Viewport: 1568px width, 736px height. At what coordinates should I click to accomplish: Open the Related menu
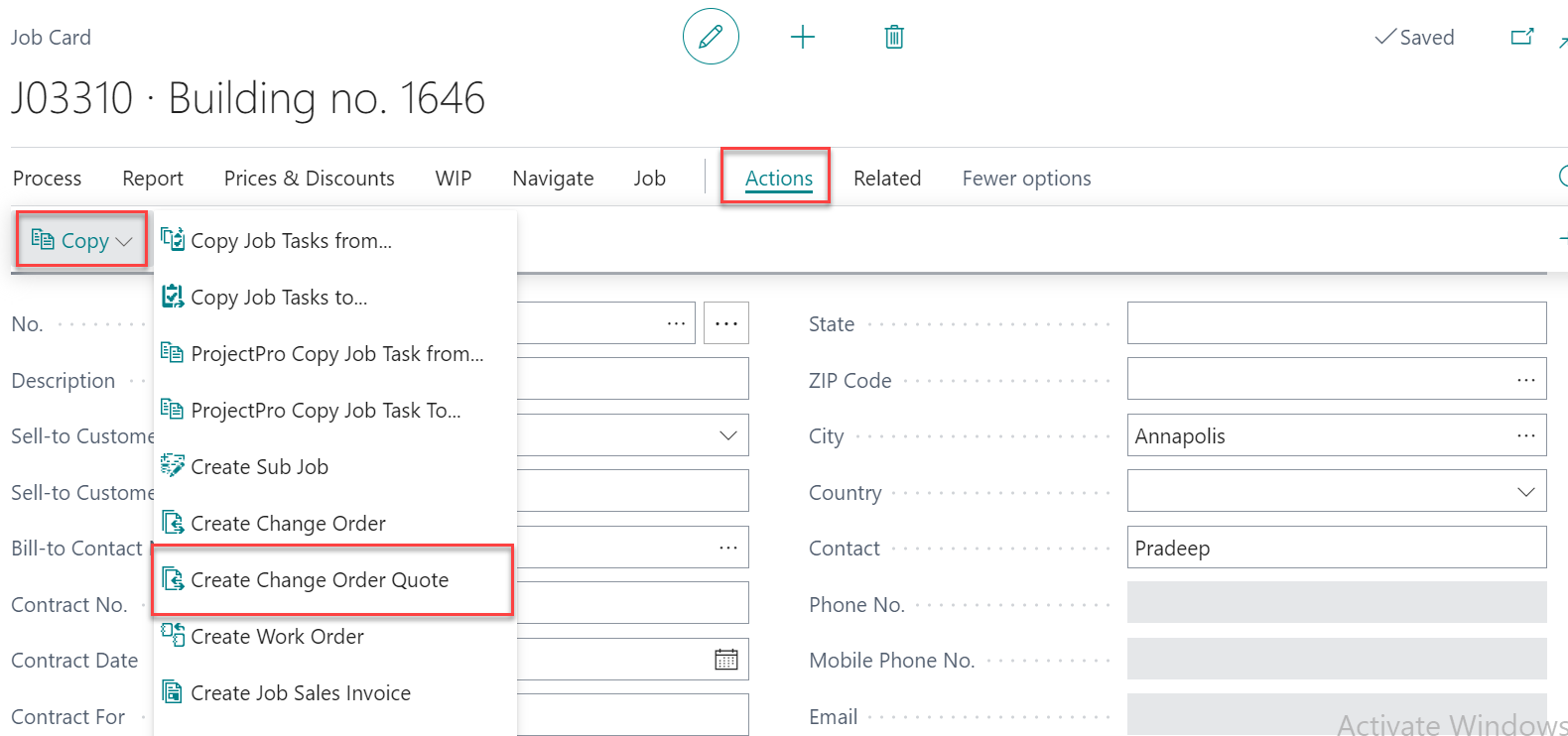coord(886,178)
